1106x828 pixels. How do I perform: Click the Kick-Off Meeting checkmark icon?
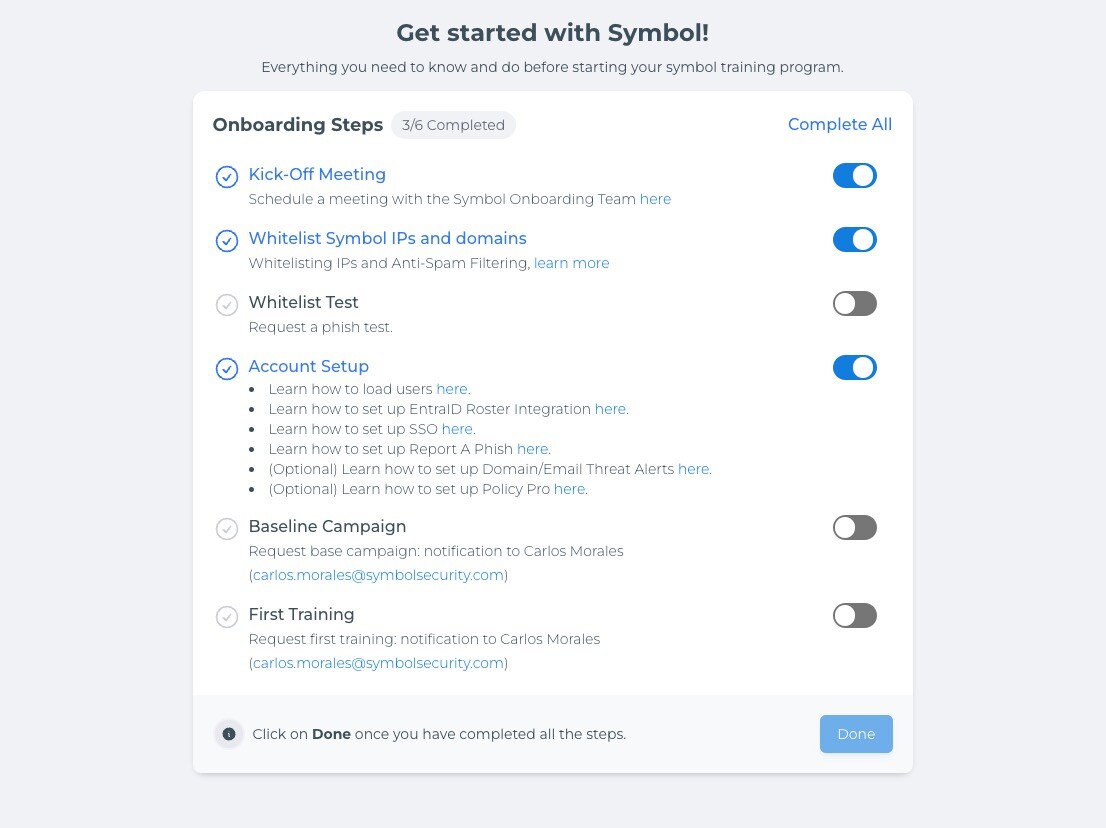tap(226, 176)
